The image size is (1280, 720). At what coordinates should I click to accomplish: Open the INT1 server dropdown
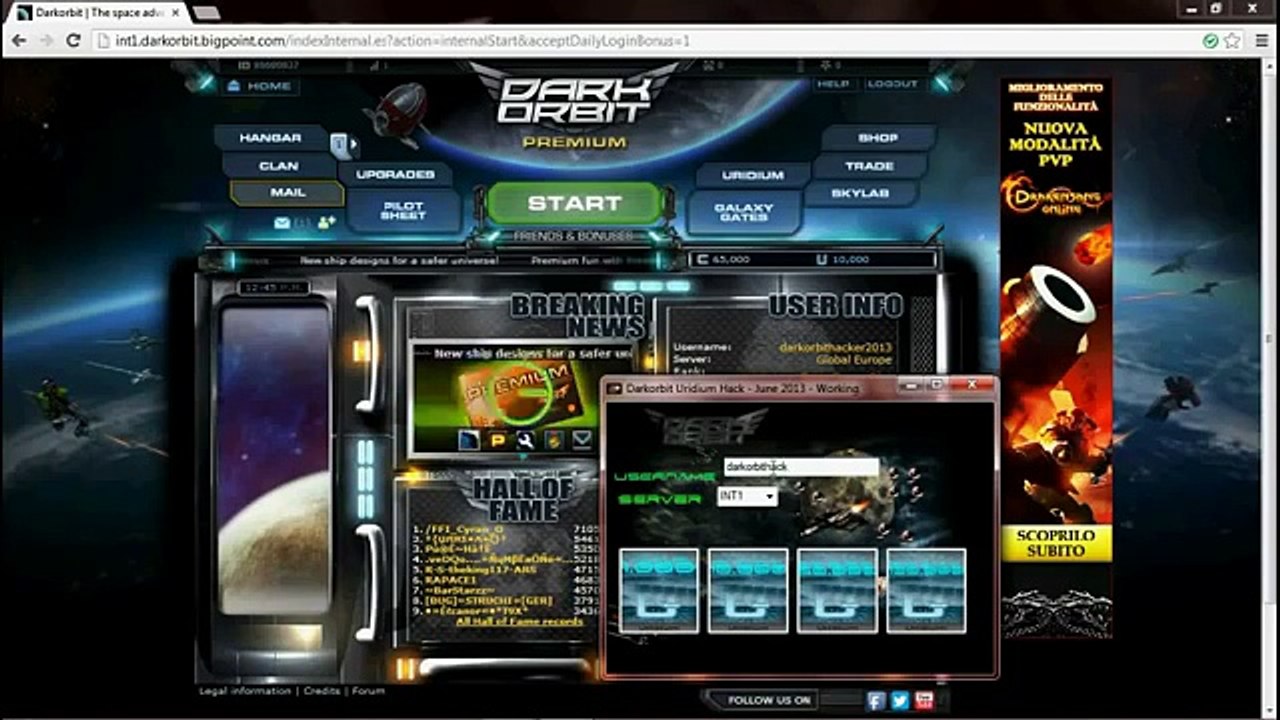coord(747,496)
